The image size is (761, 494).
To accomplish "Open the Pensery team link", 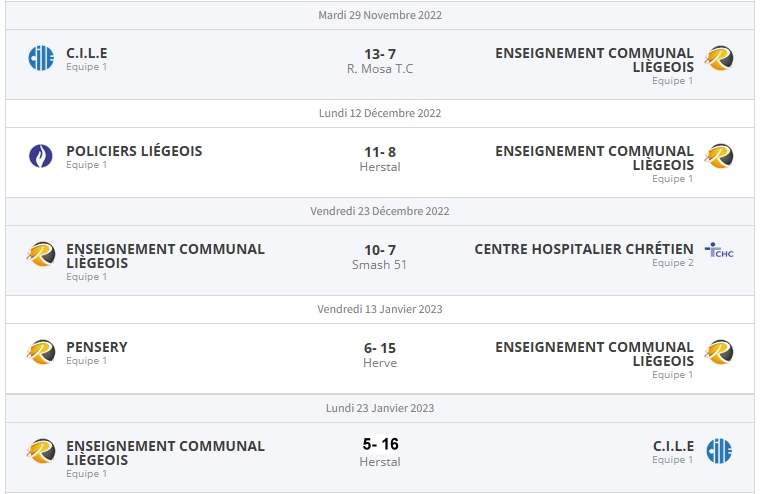I will click(97, 347).
